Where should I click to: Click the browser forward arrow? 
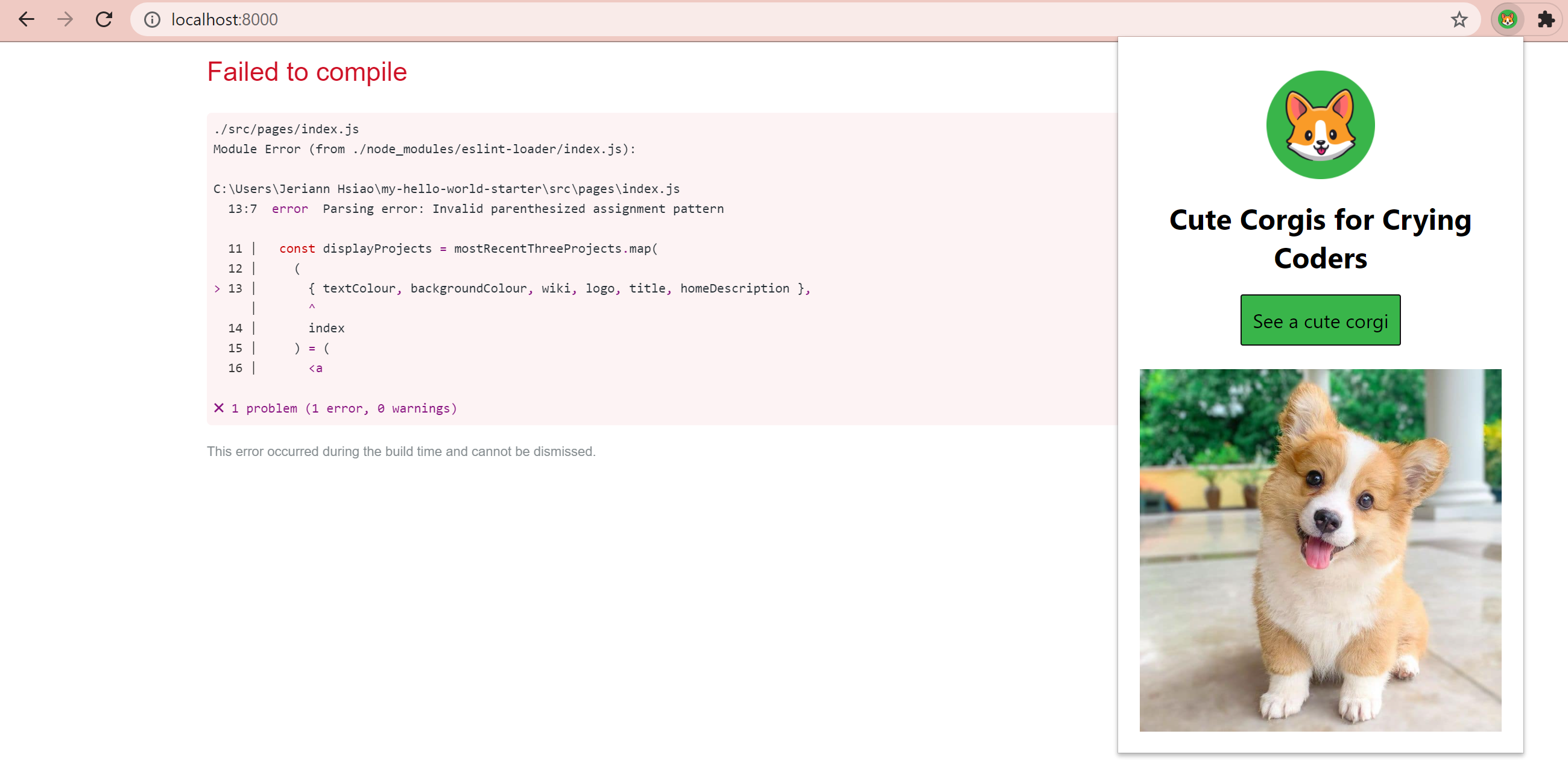(65, 19)
